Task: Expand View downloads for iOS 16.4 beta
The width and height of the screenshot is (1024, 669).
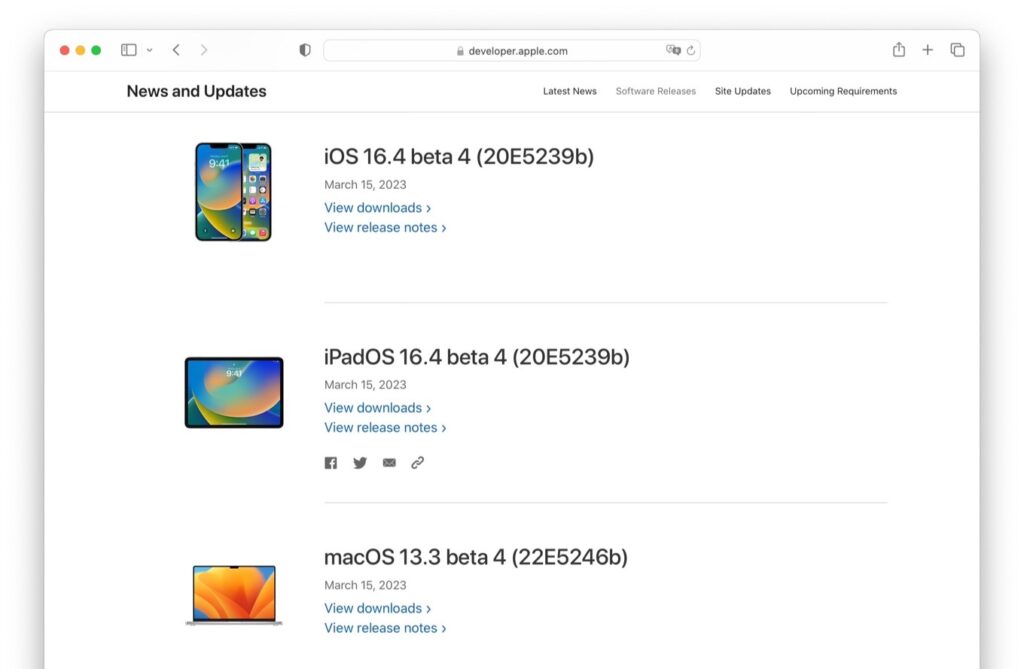Action: coord(377,207)
